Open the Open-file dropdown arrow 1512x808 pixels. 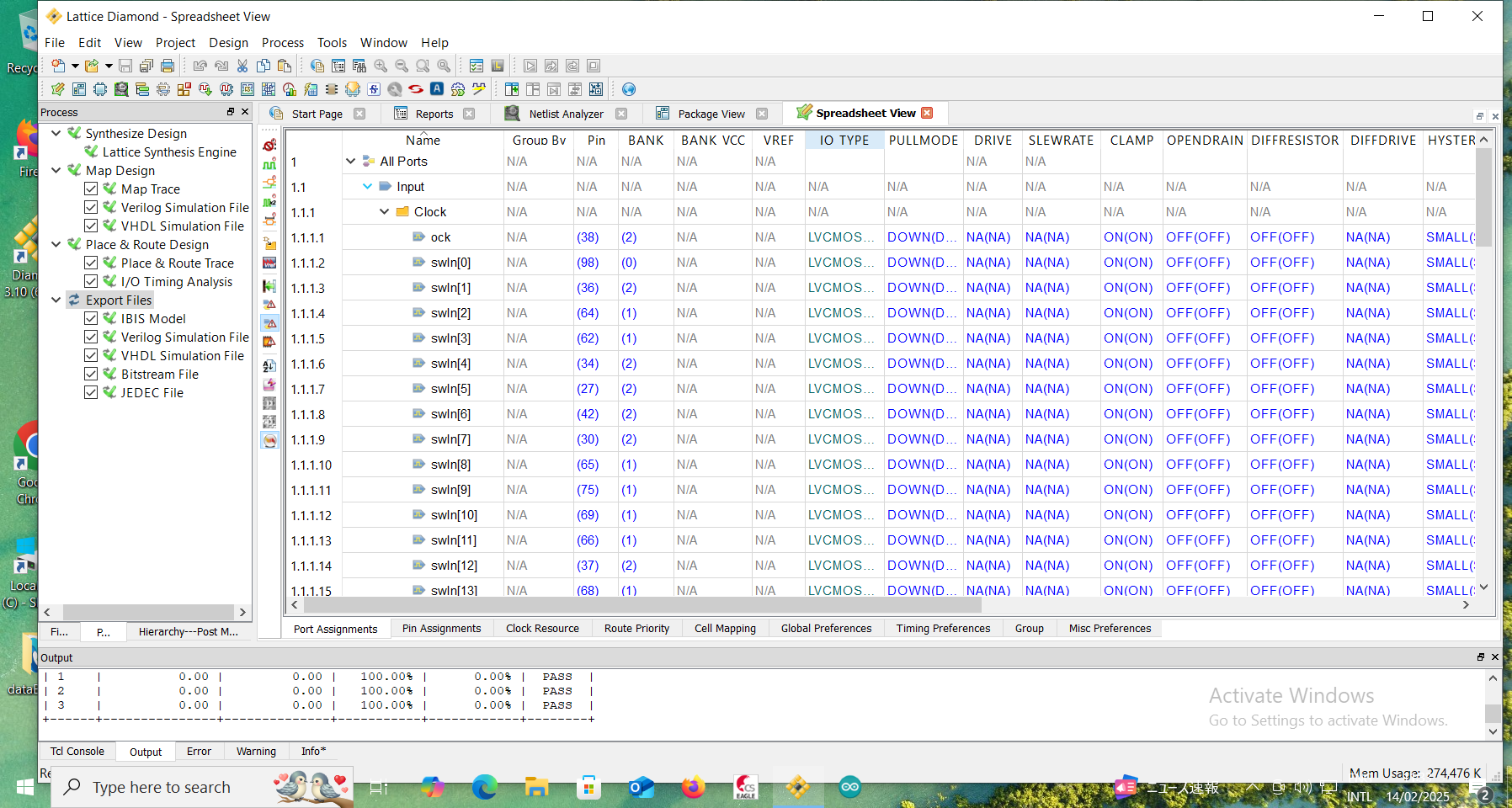(x=109, y=66)
